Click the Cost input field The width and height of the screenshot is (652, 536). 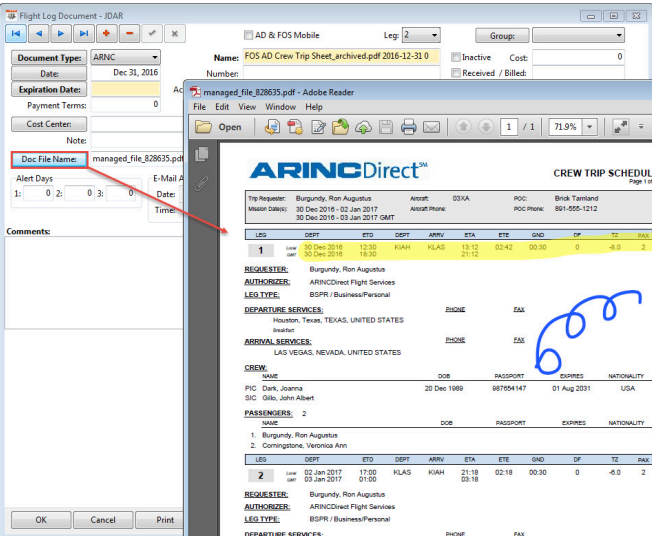[578, 57]
